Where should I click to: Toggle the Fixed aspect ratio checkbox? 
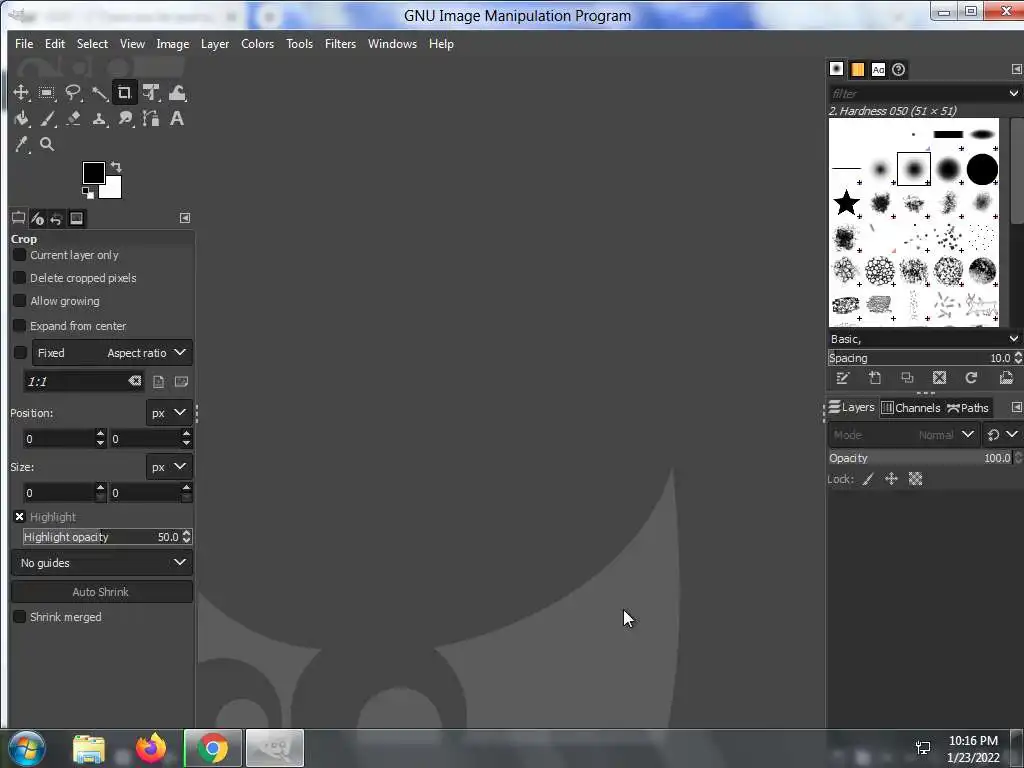coord(20,353)
